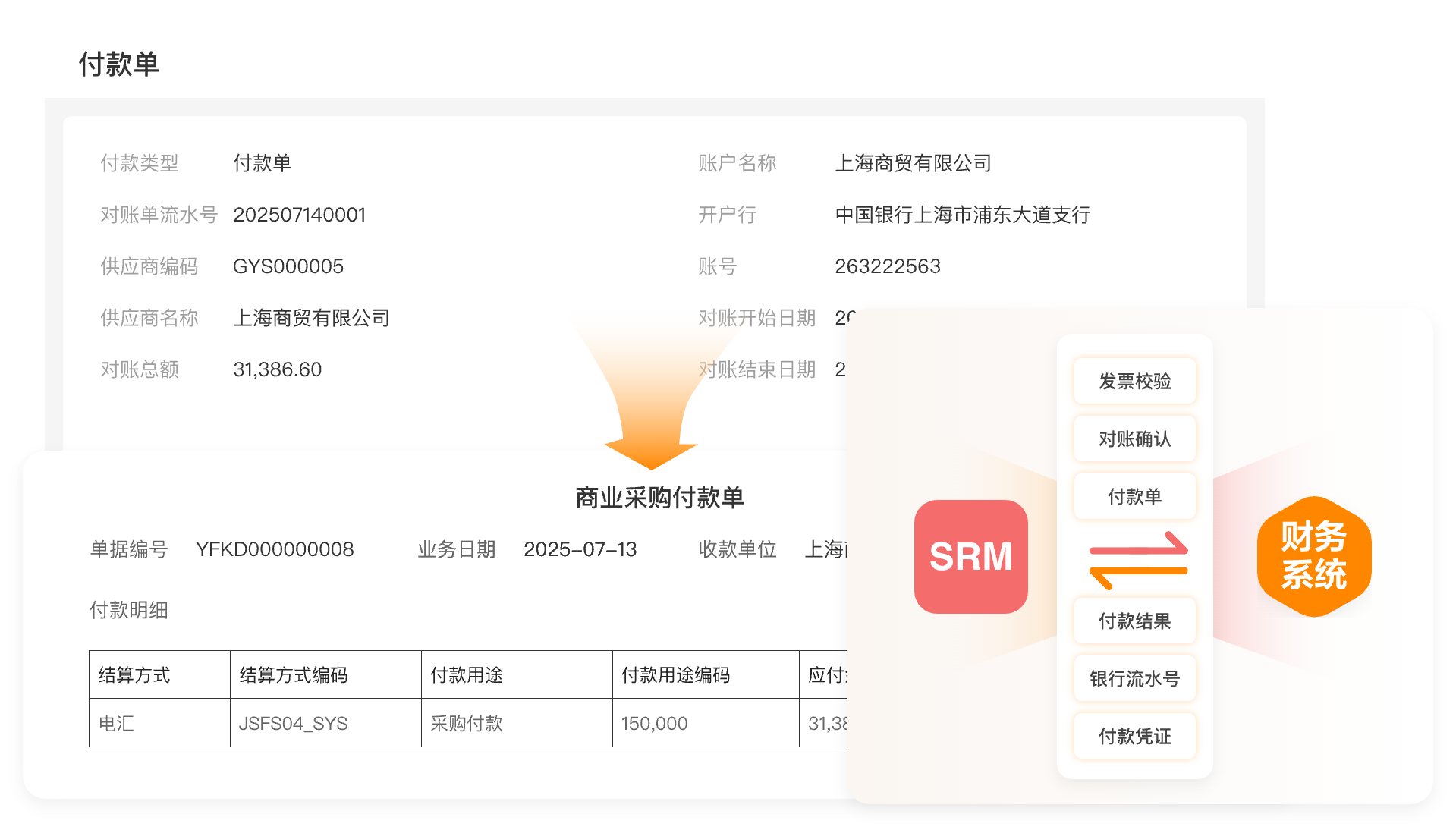The image size is (1456, 833).
Task: Select supplier code GYS000005 field
Action: tap(288, 266)
